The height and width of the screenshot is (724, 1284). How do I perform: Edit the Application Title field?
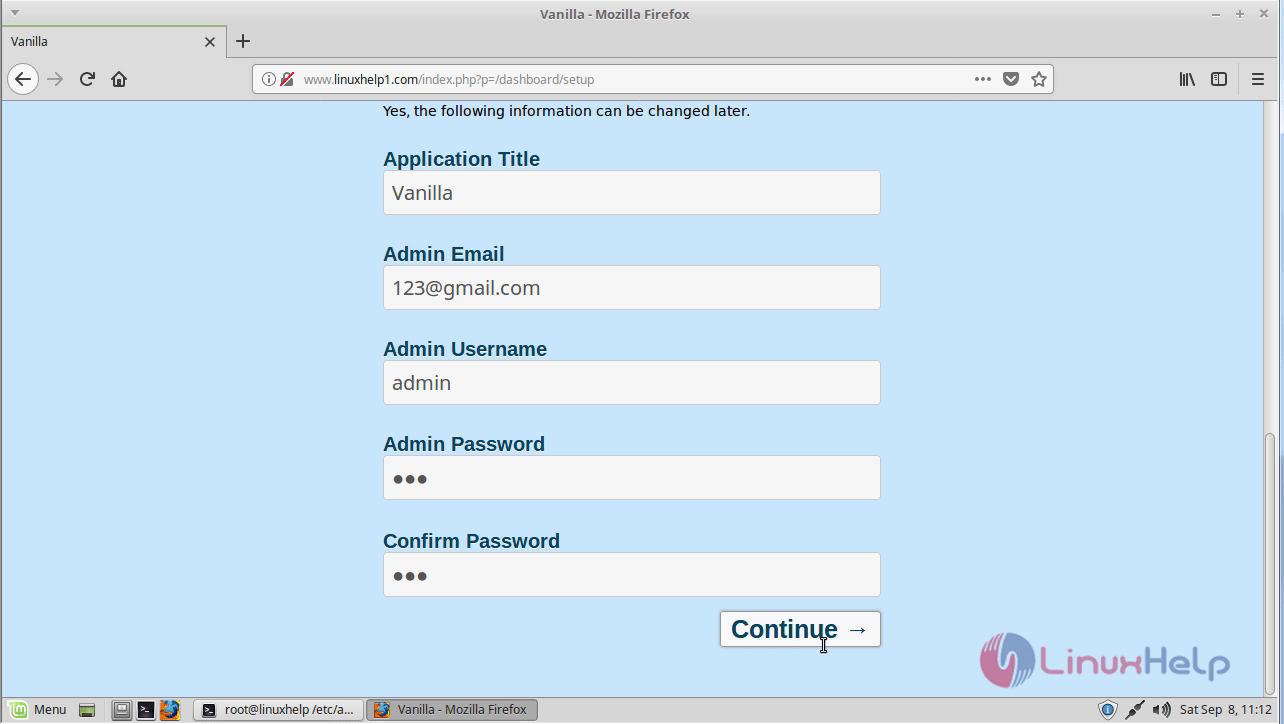click(632, 193)
